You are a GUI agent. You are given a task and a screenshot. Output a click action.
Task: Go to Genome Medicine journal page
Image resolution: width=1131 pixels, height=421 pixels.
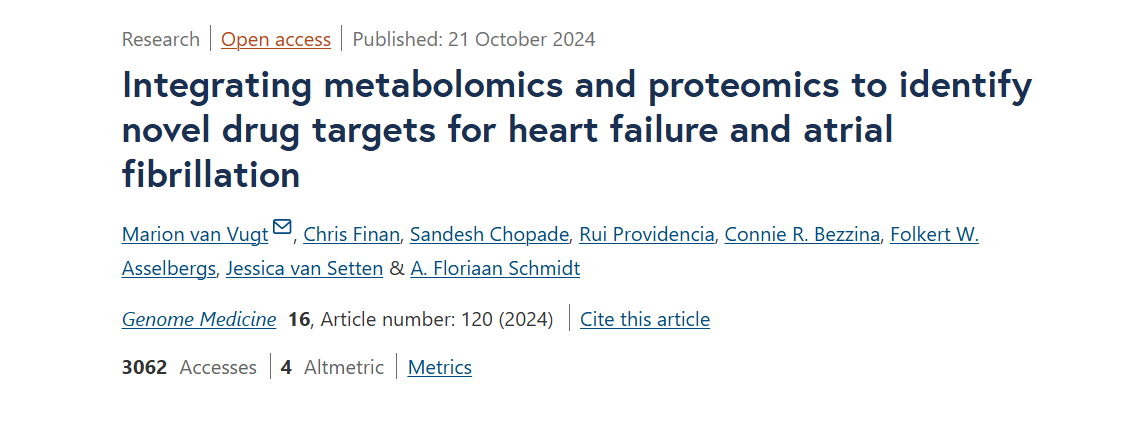pyautogui.click(x=199, y=320)
